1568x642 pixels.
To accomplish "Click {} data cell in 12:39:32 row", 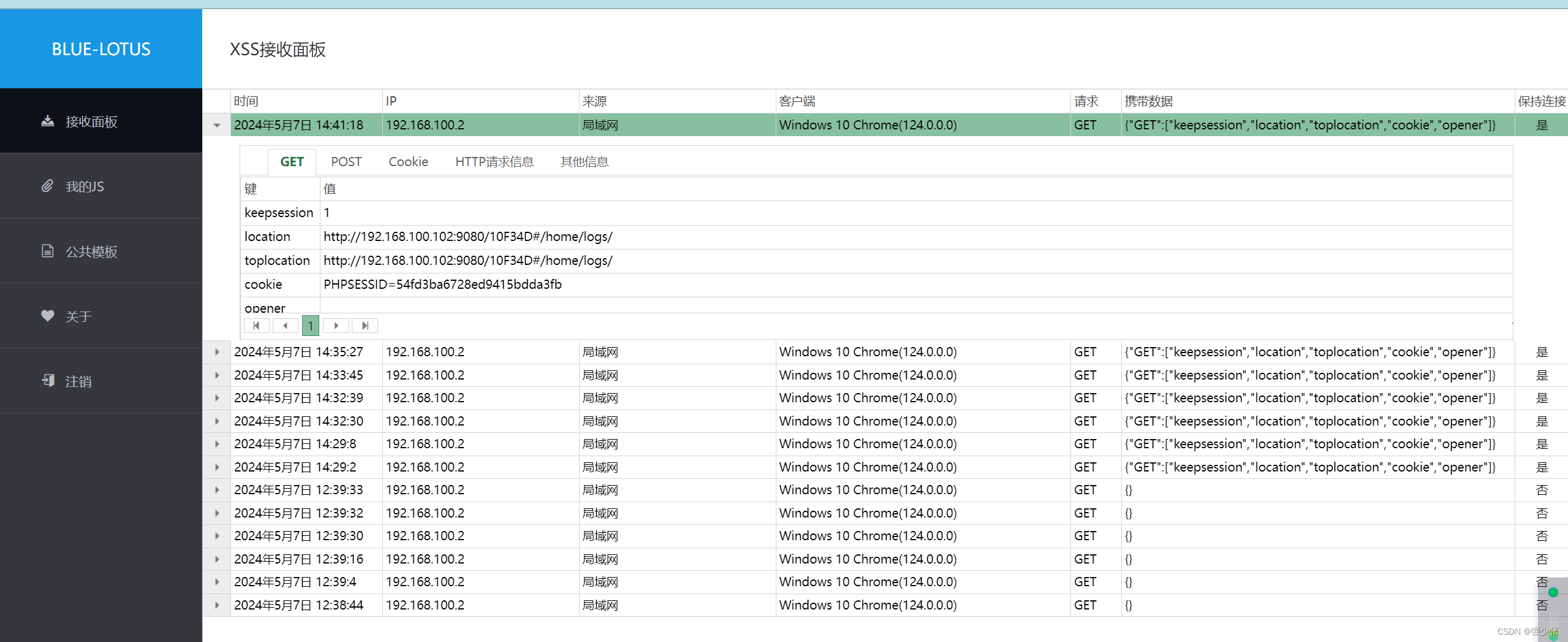I will (1317, 513).
